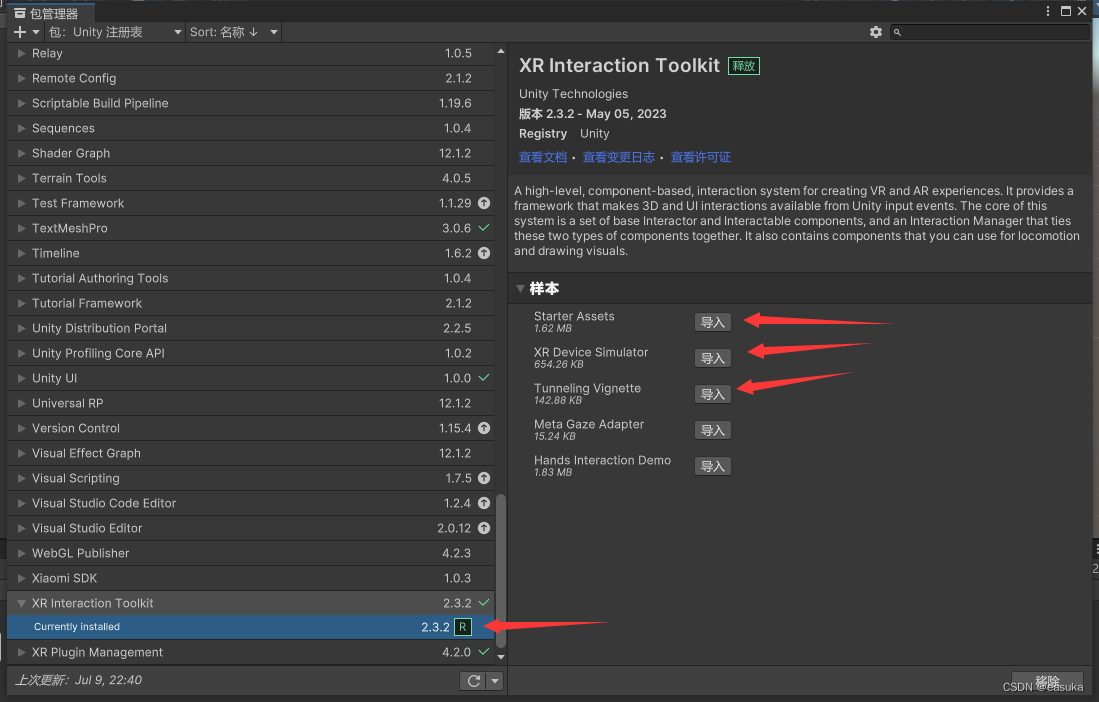Select the Unity Distribution Portal package
1099x702 pixels.
[250, 328]
